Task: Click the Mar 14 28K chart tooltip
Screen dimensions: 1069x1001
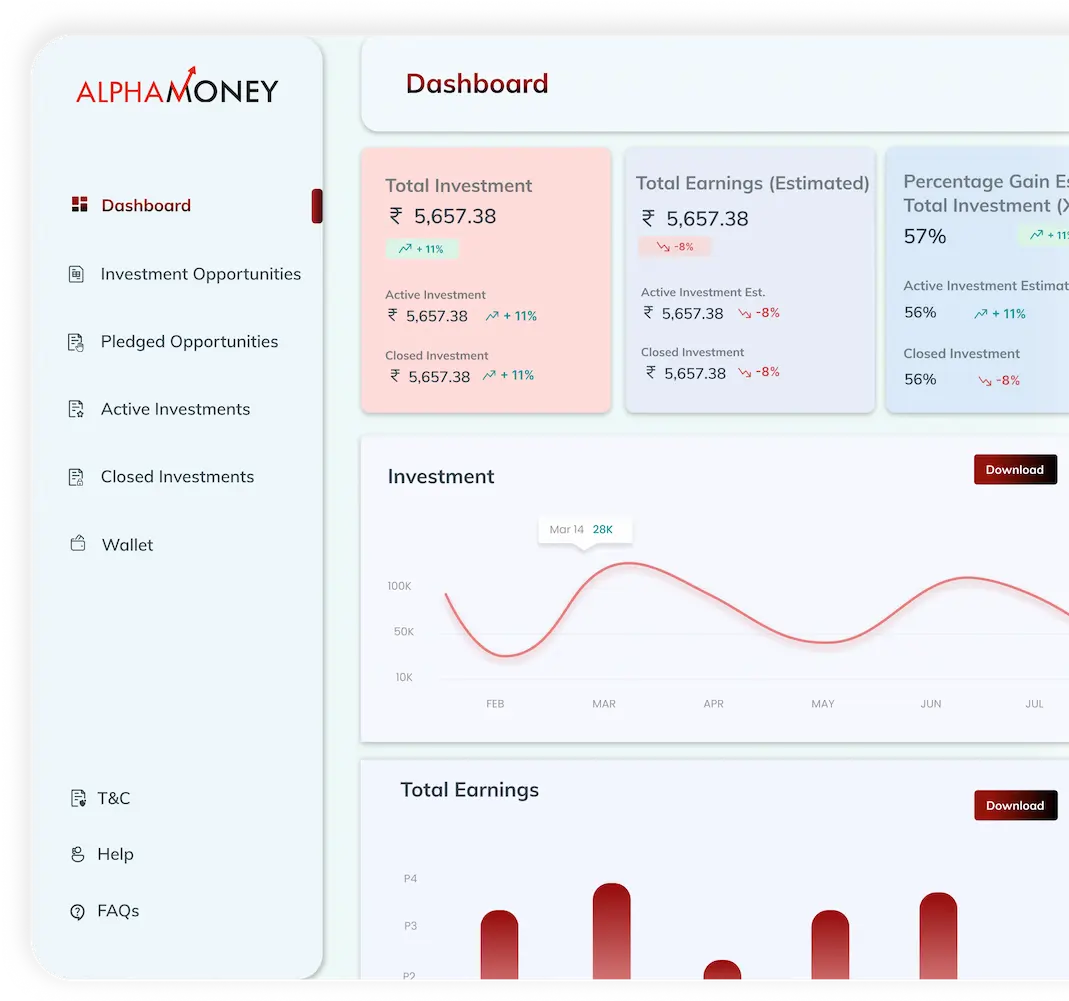Action: pyautogui.click(x=585, y=530)
